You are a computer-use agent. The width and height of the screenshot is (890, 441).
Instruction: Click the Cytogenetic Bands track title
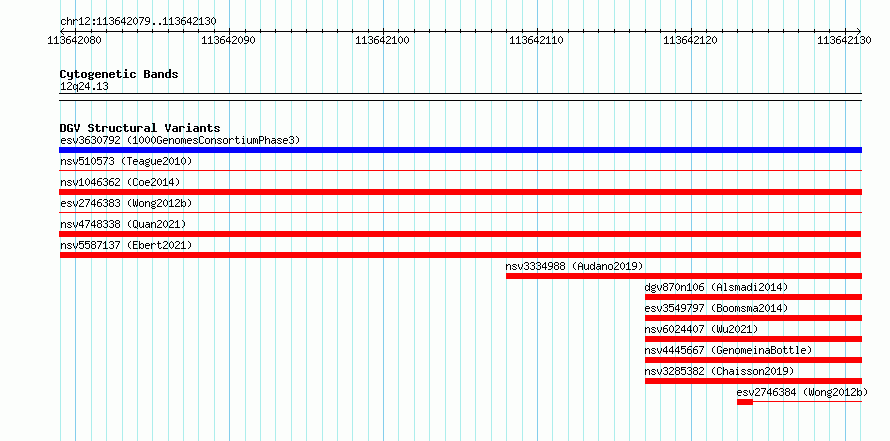[x=119, y=74]
